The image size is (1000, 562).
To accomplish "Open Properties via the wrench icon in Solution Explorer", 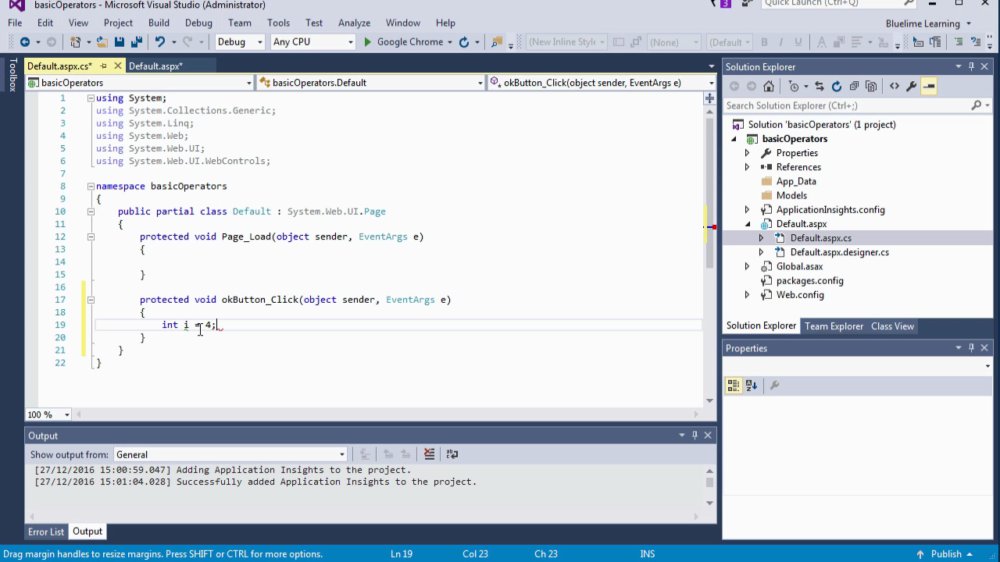I will point(911,86).
